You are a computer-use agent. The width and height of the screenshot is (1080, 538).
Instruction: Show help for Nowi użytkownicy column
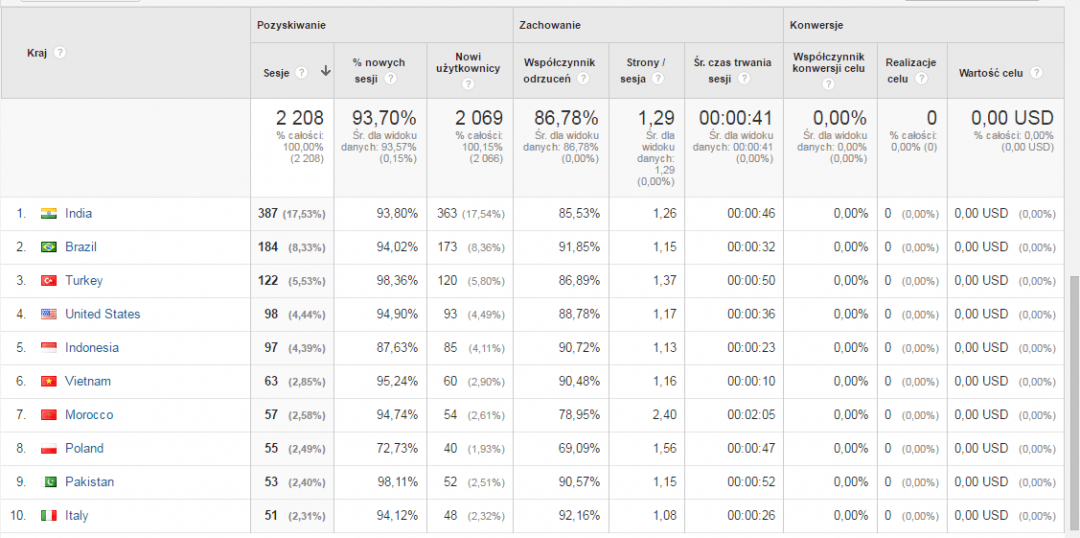point(468,84)
